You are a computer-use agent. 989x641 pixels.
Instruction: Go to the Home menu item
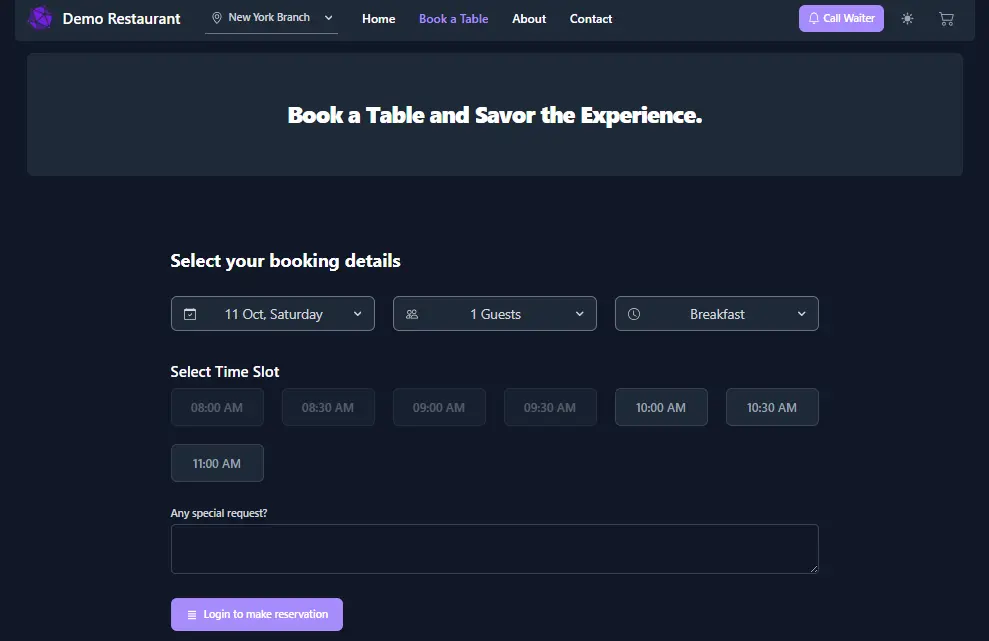[x=378, y=19]
